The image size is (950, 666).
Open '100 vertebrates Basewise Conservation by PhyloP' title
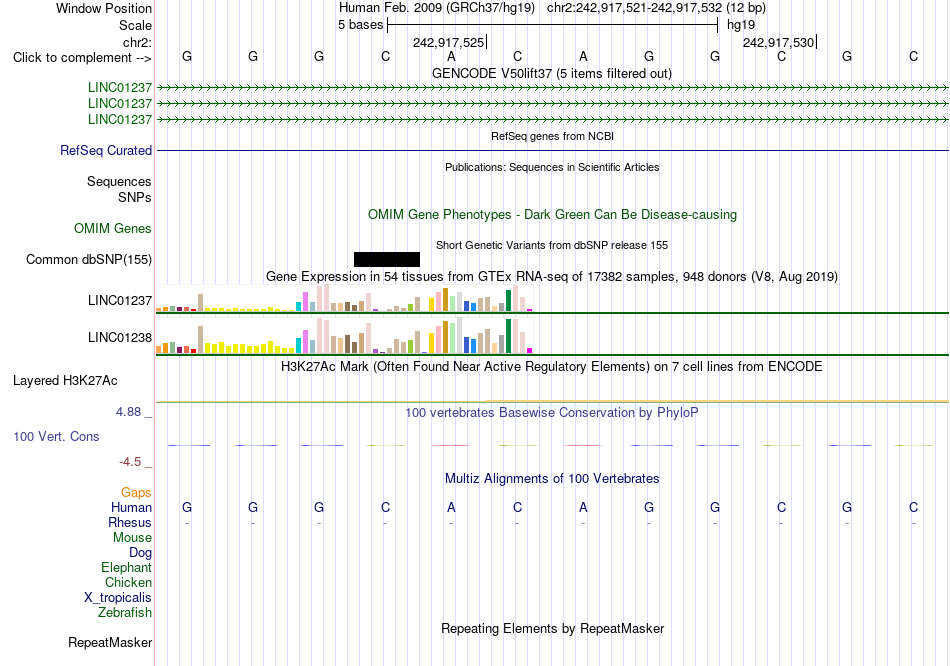[552, 413]
